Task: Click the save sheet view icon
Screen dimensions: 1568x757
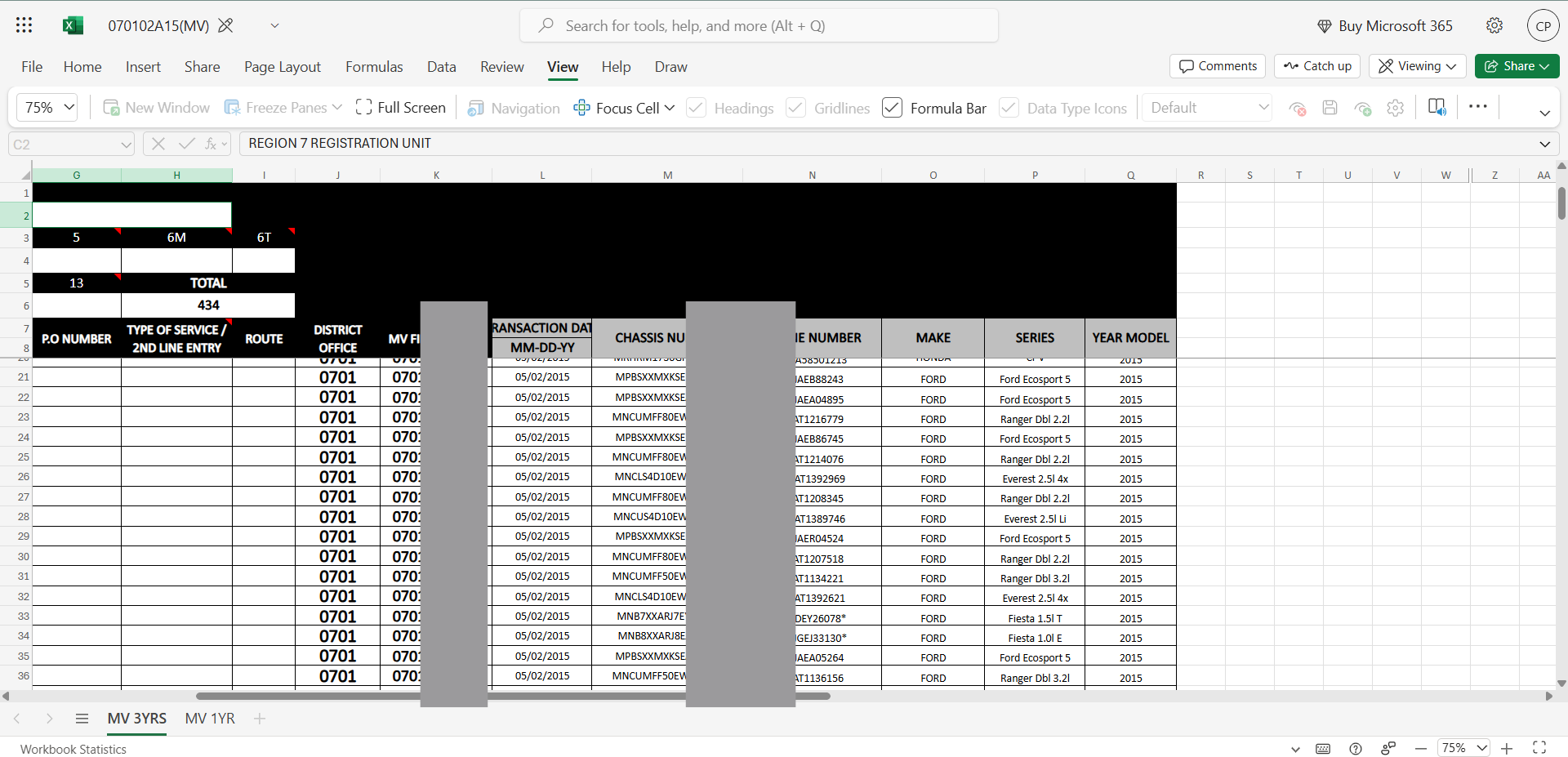Action: click(1330, 108)
